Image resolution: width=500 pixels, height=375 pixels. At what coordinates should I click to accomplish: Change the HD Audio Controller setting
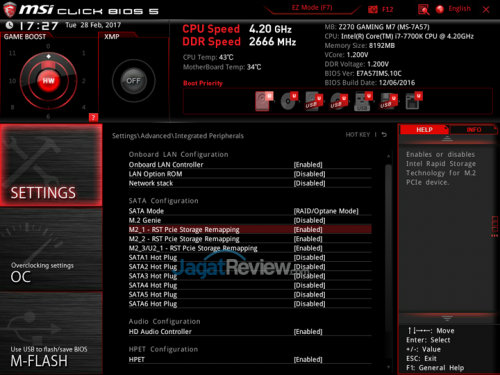click(250, 332)
